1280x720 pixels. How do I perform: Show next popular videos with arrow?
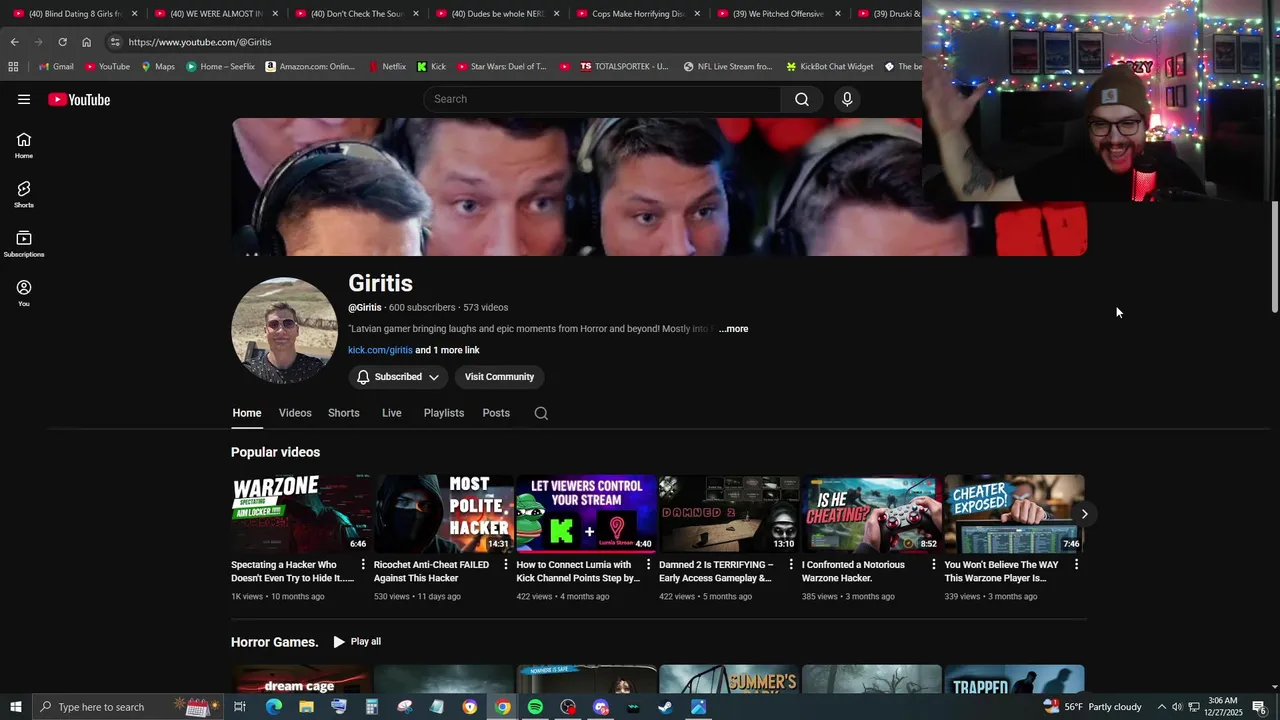point(1084,514)
